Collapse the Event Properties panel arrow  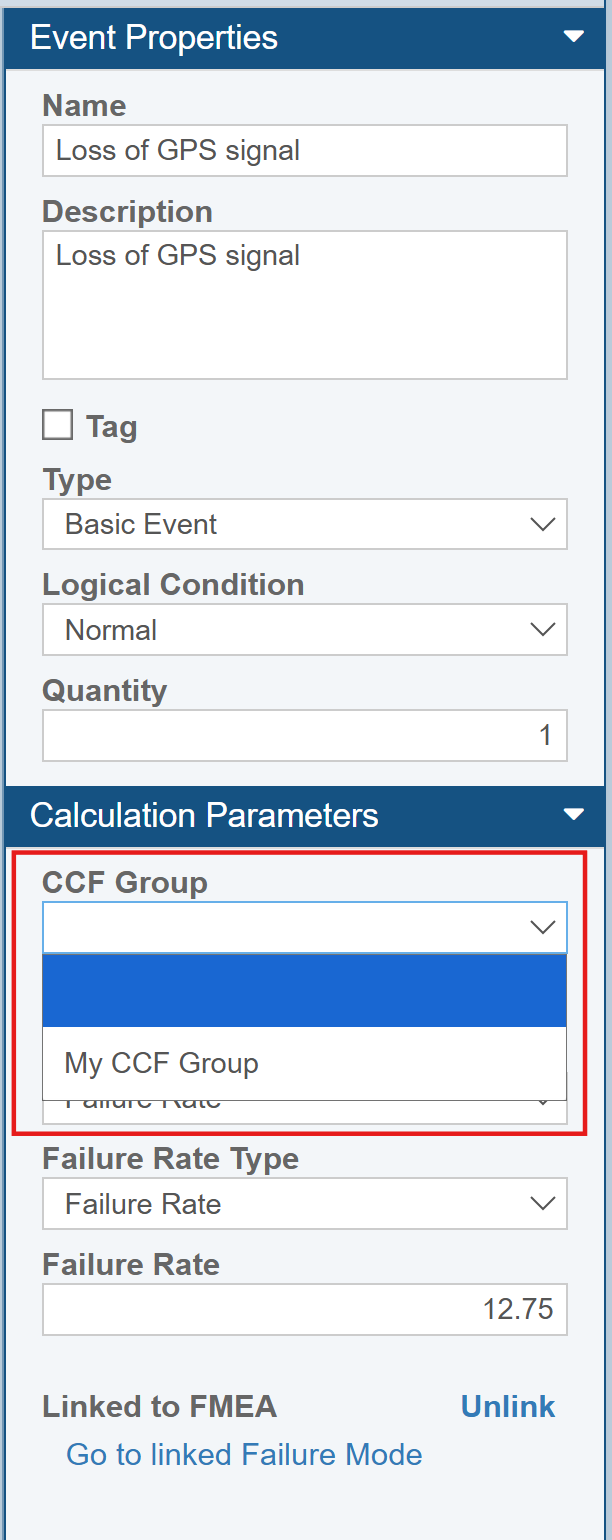click(573, 37)
